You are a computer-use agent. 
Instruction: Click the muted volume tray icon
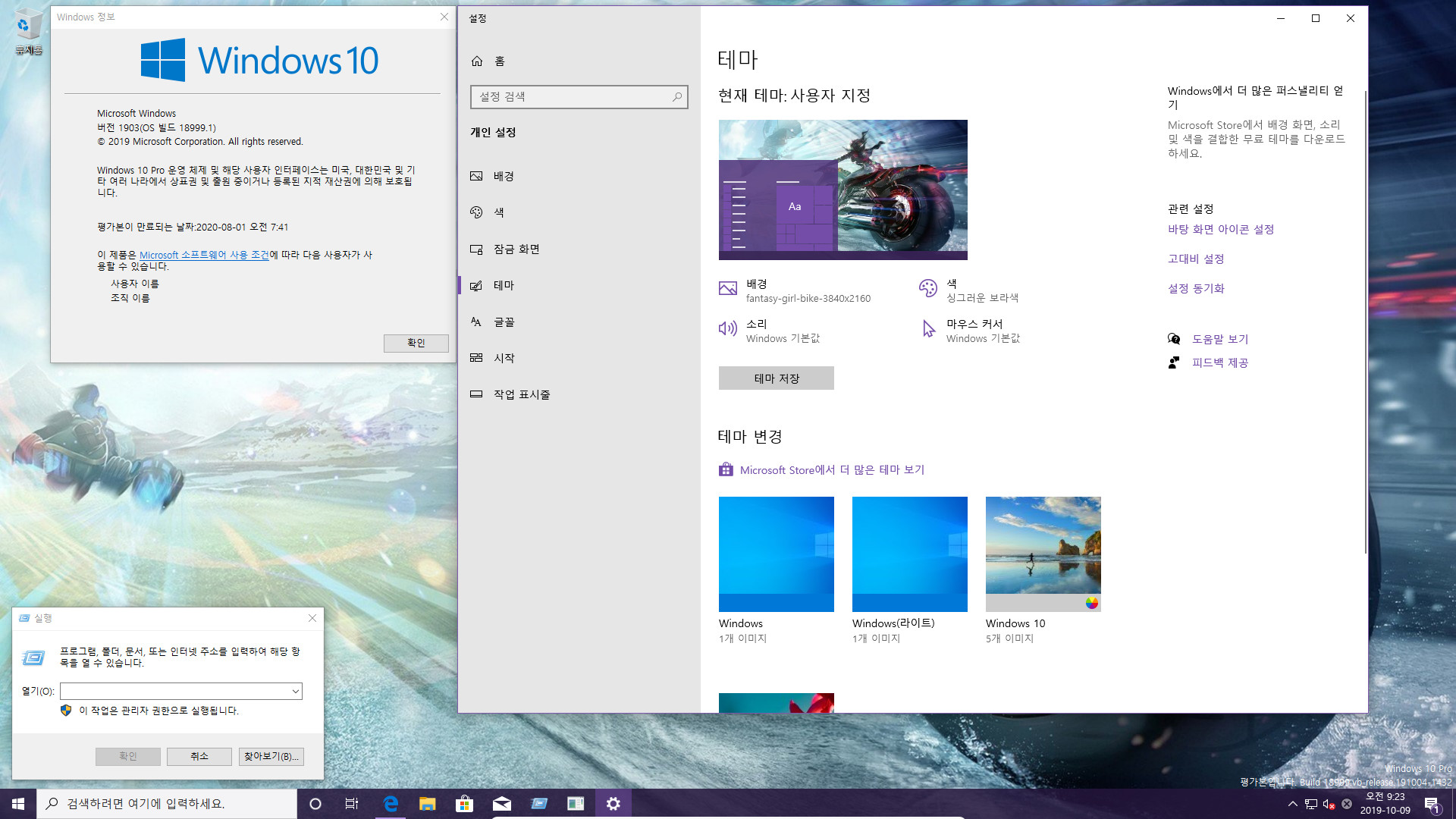pos(1329,804)
